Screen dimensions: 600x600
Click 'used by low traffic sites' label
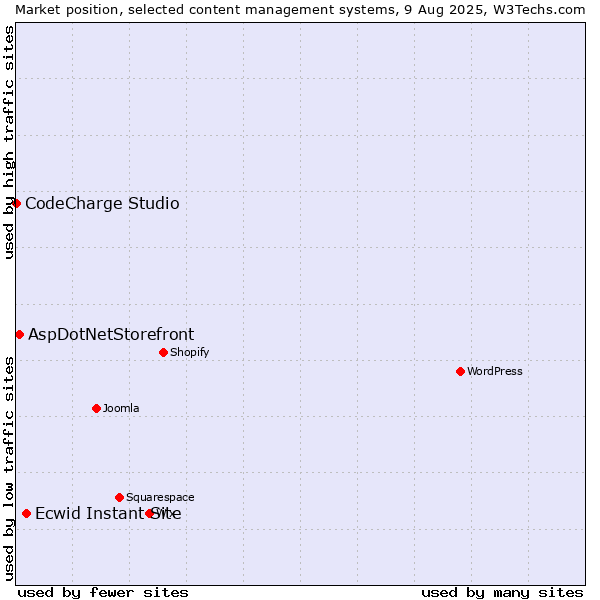pyautogui.click(x=8, y=469)
